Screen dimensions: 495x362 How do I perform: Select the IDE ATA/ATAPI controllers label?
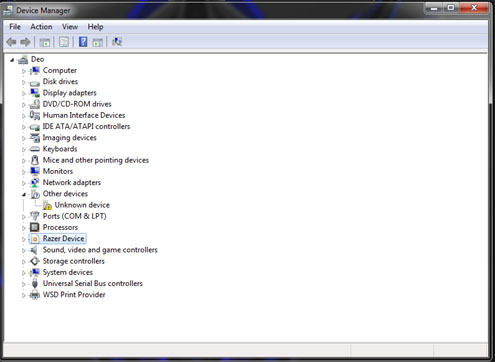point(86,126)
